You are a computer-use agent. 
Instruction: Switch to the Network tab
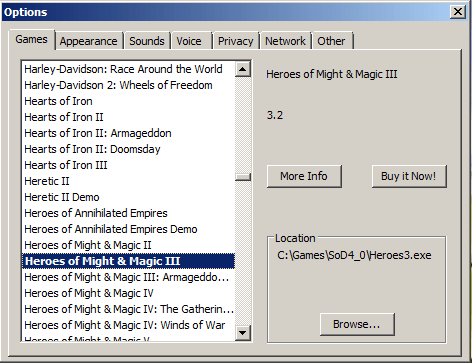pos(285,41)
